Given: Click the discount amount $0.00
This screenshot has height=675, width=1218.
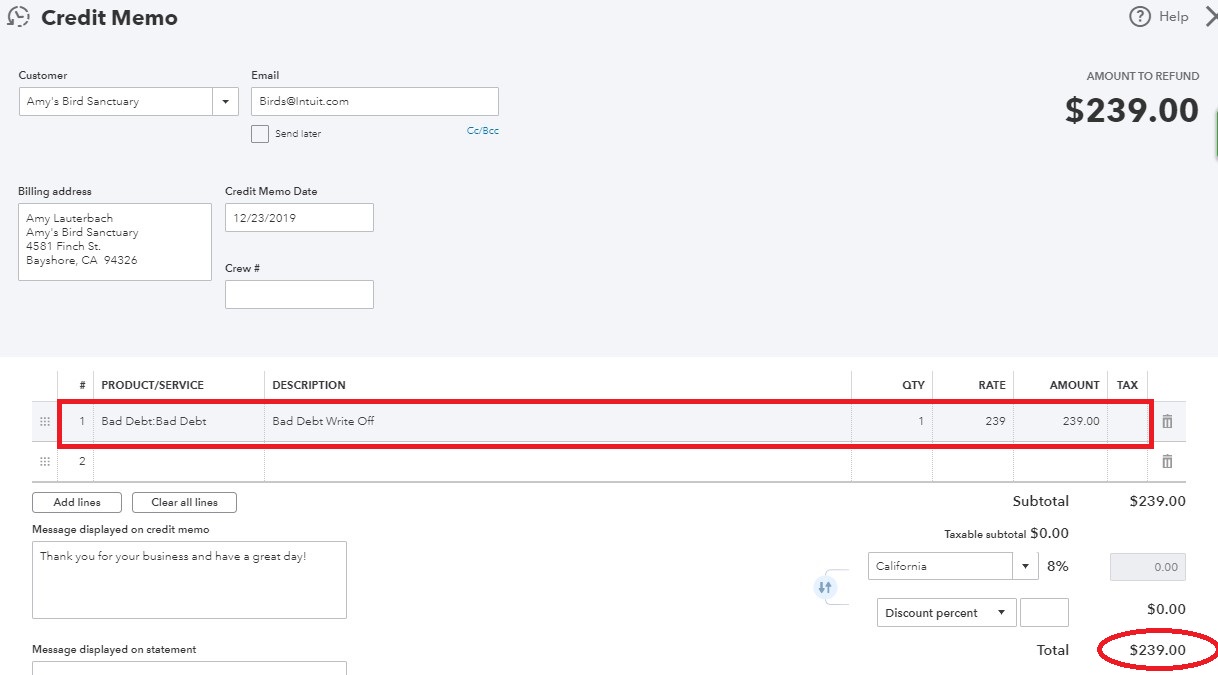Looking at the screenshot, I should (1166, 609).
